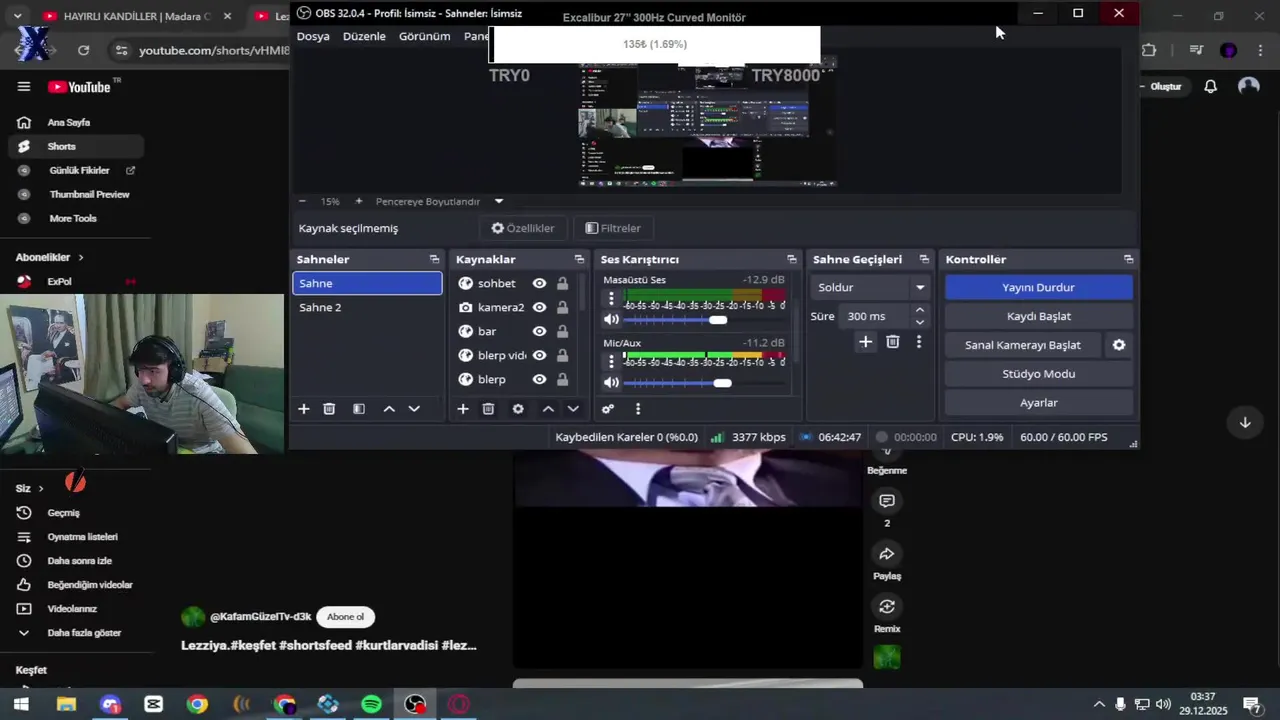
Task: Open Görünüm menu in OBS
Action: (425, 36)
